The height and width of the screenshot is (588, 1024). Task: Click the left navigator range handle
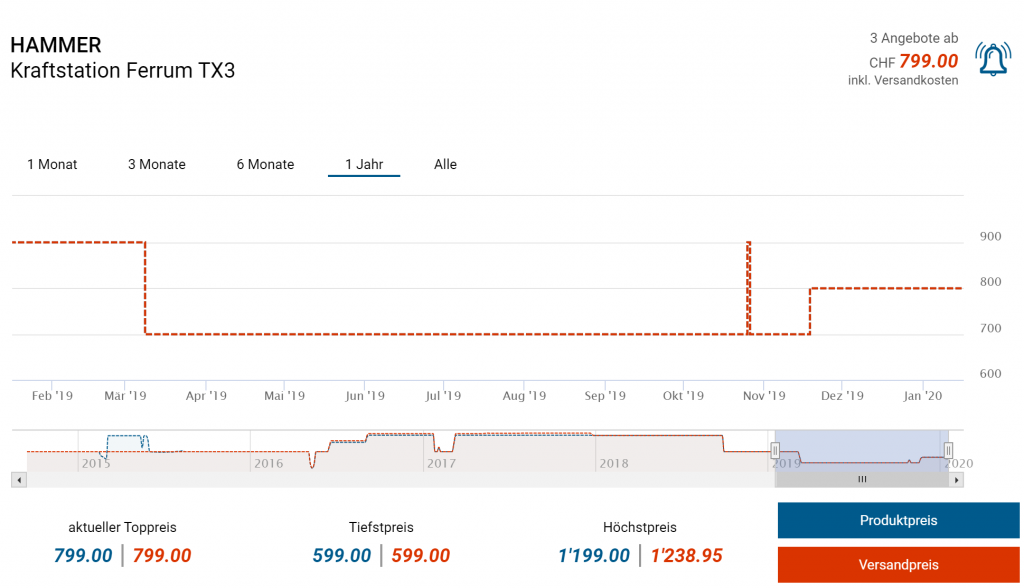coord(774,450)
